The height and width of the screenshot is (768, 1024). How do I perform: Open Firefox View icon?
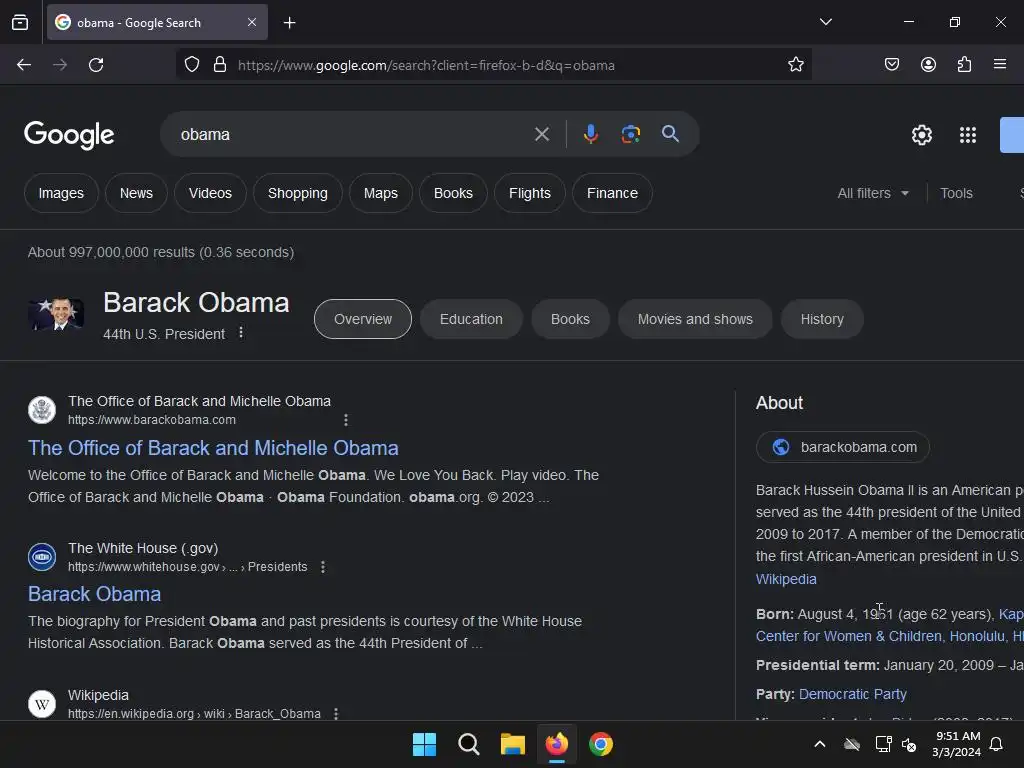click(x=20, y=22)
